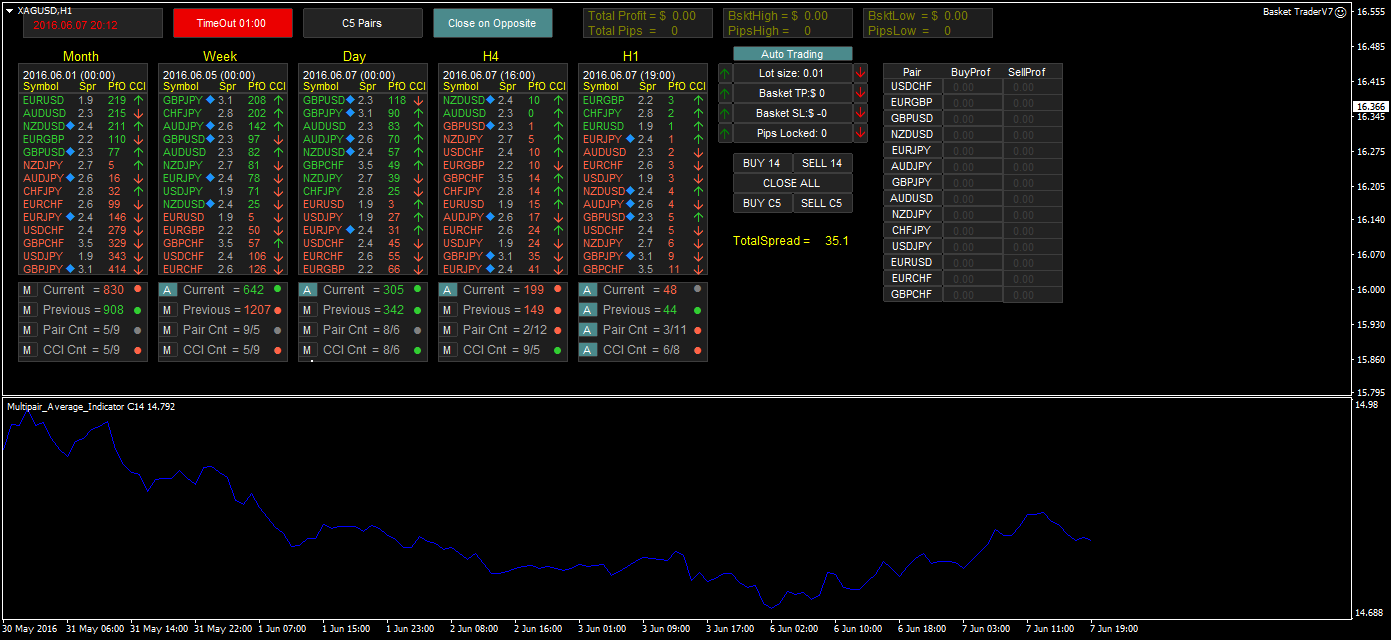Select EURGBP in the Pair profit table
Image resolution: width=1391 pixels, height=640 pixels.
(x=912, y=103)
